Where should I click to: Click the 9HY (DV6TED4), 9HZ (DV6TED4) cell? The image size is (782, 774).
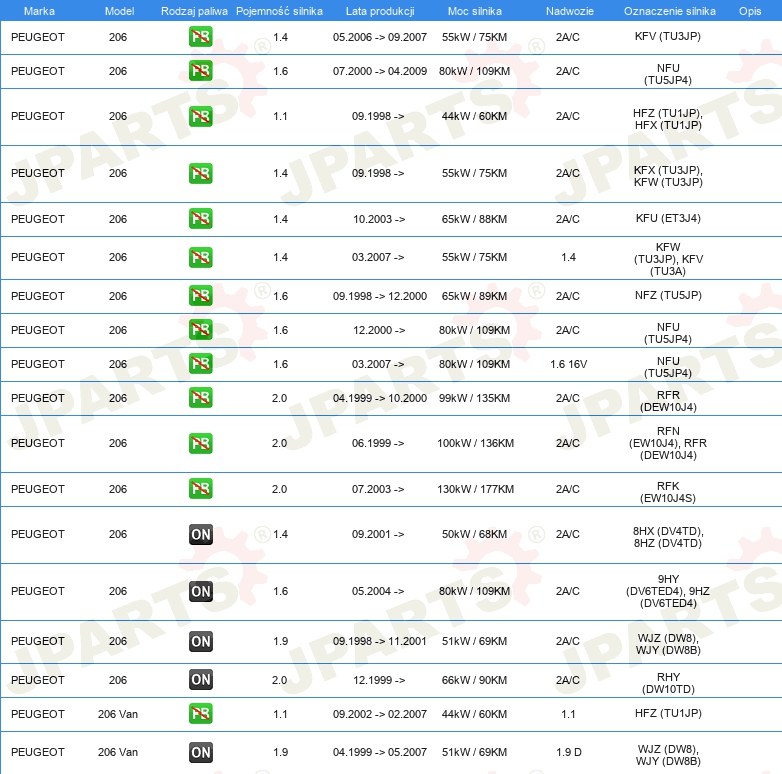[668, 591]
